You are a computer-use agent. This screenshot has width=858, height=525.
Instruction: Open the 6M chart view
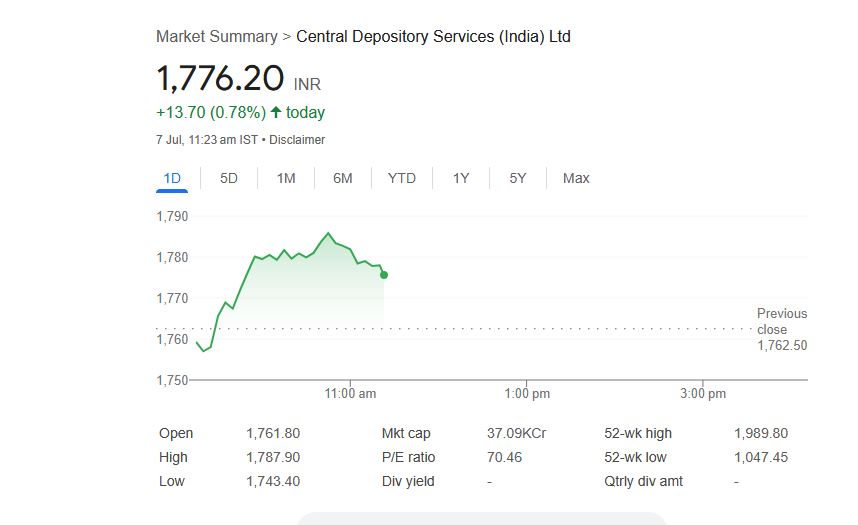[343, 178]
